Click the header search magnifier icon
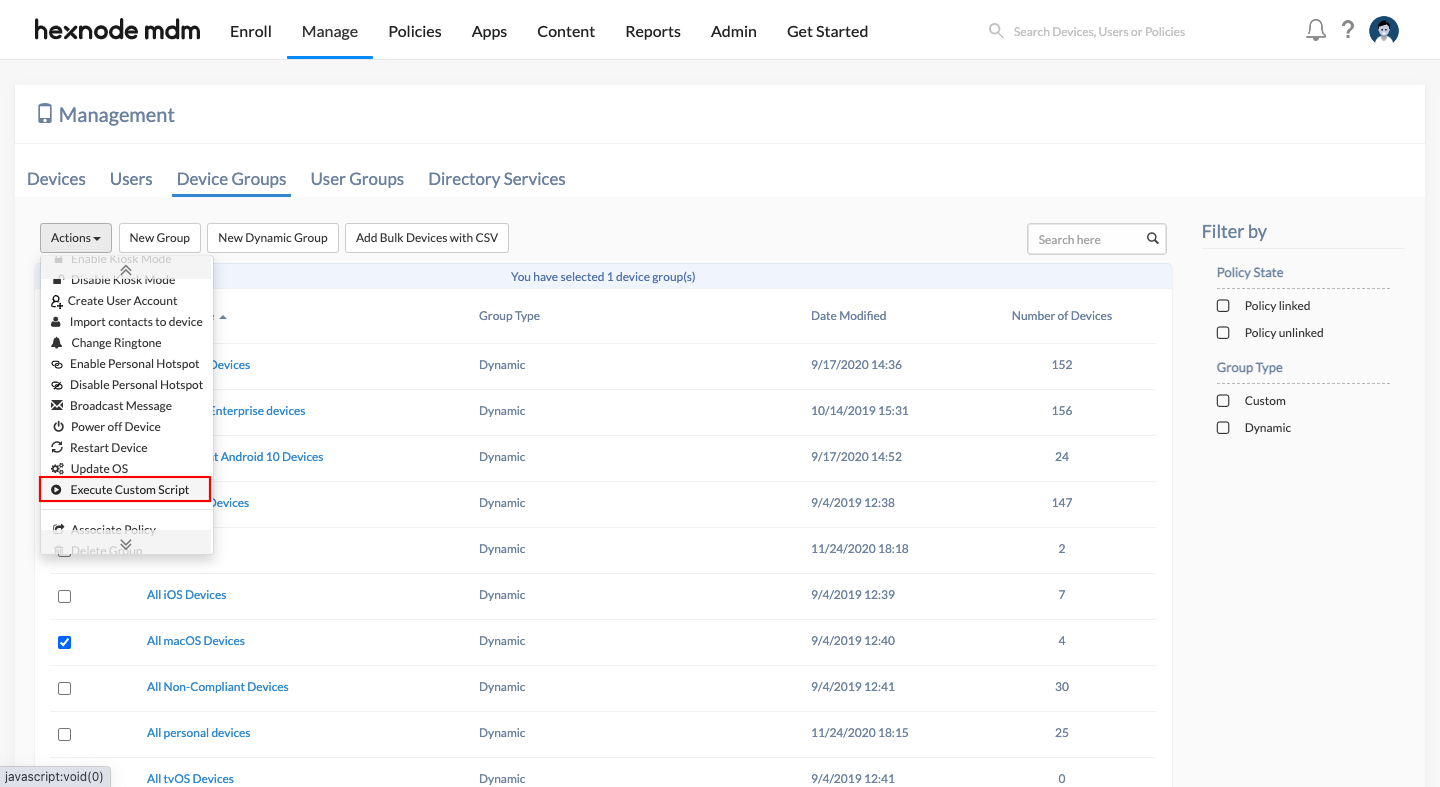Screen dimensions: 1440x787 [996, 31]
